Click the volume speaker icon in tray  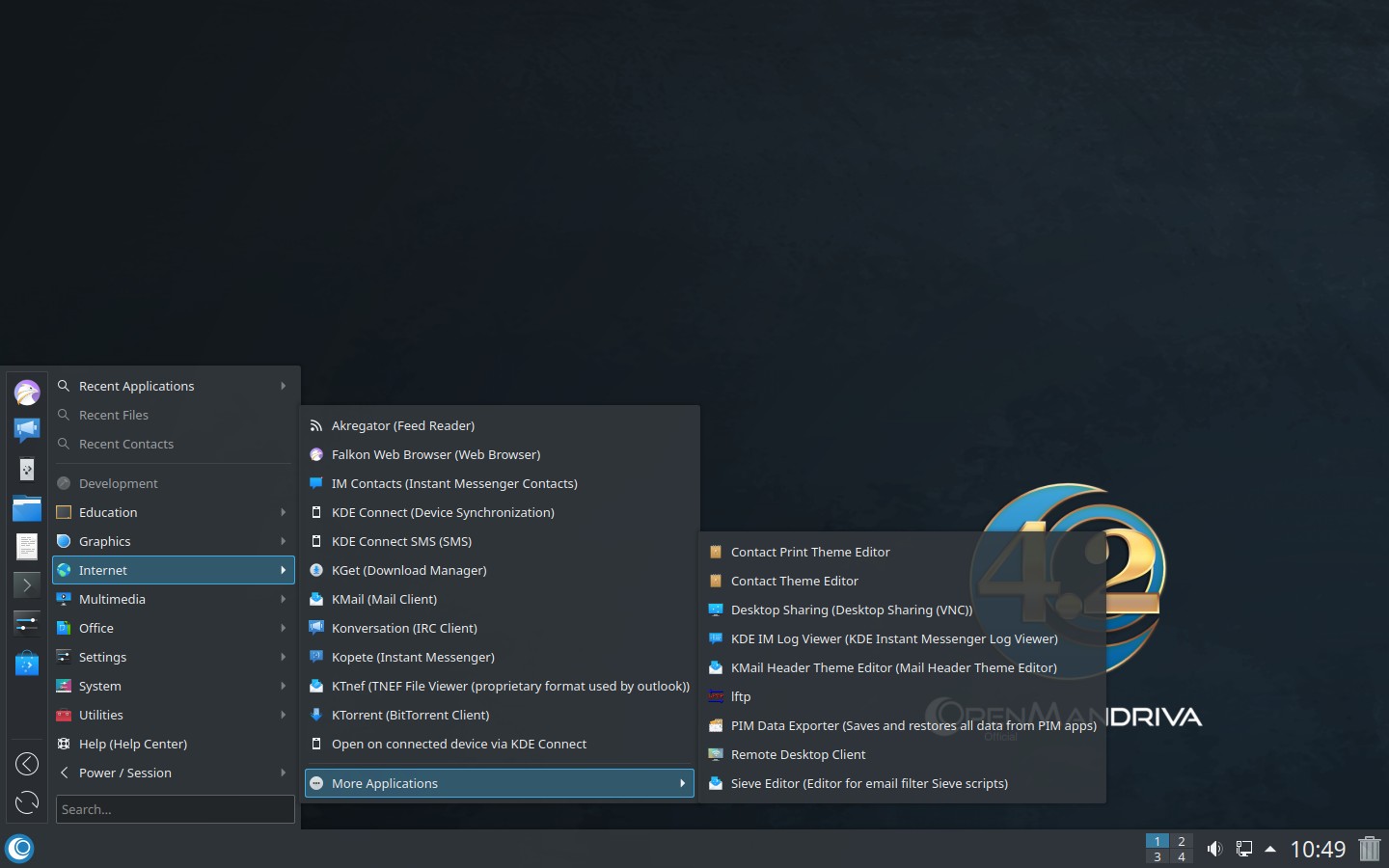(1214, 849)
